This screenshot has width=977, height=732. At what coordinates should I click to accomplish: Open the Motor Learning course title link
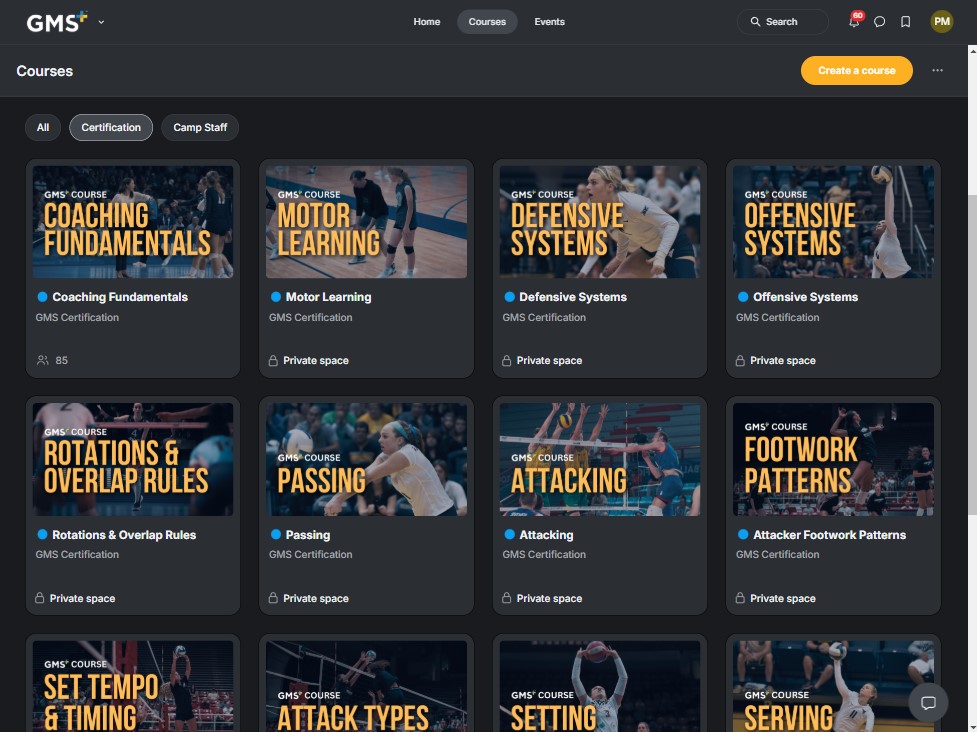pyautogui.click(x=328, y=297)
